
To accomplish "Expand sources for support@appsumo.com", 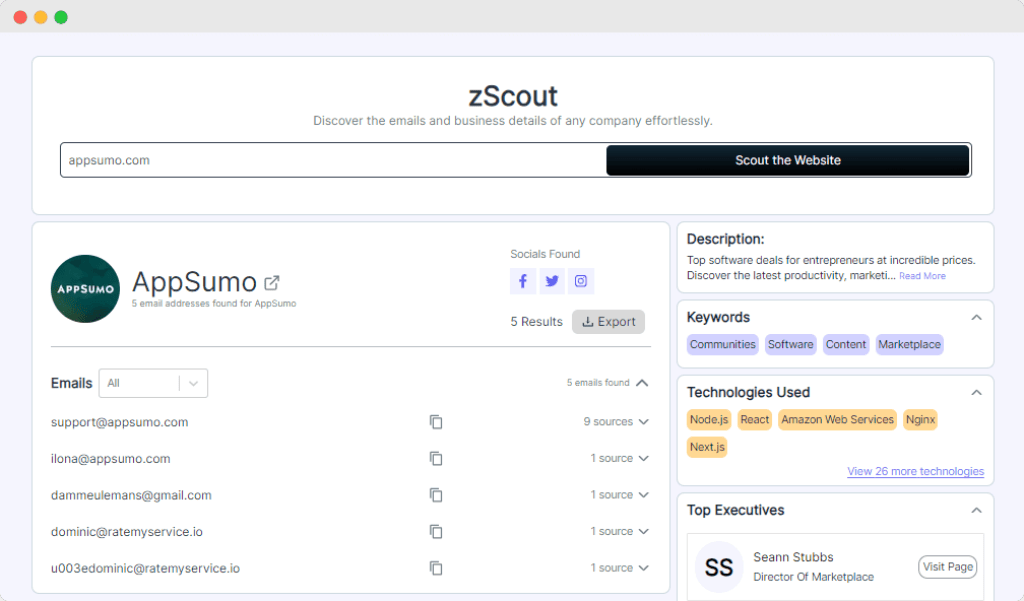I will coord(617,422).
